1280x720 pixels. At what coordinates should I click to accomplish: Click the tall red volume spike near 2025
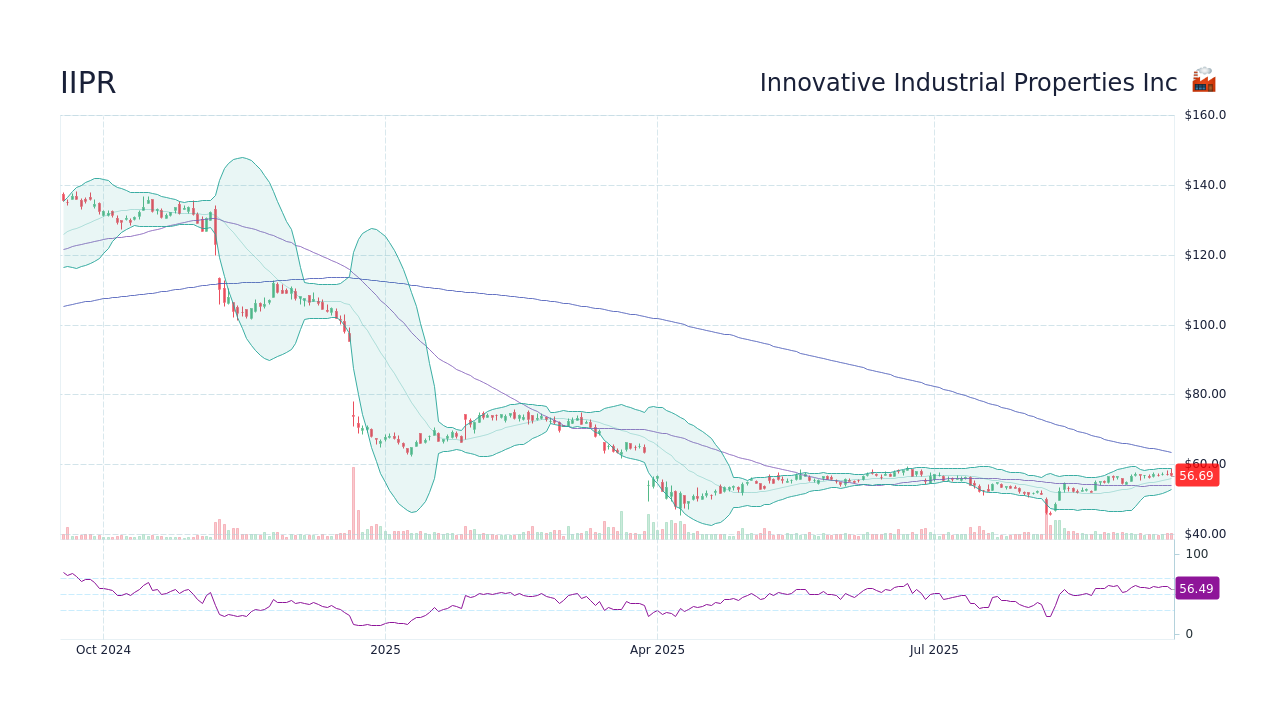355,500
